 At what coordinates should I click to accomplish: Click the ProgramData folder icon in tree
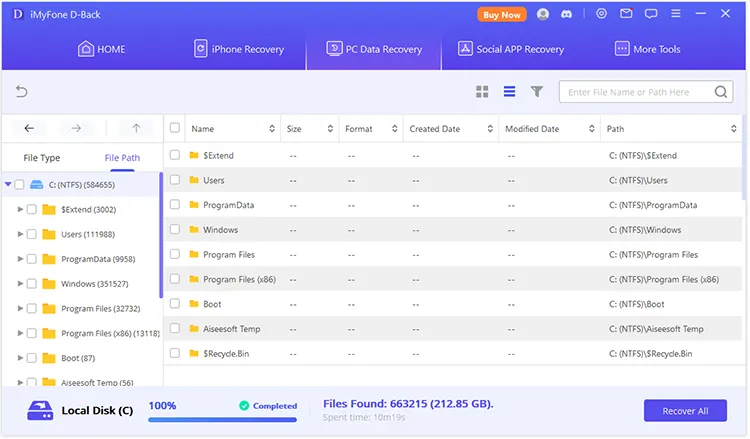(x=49, y=259)
